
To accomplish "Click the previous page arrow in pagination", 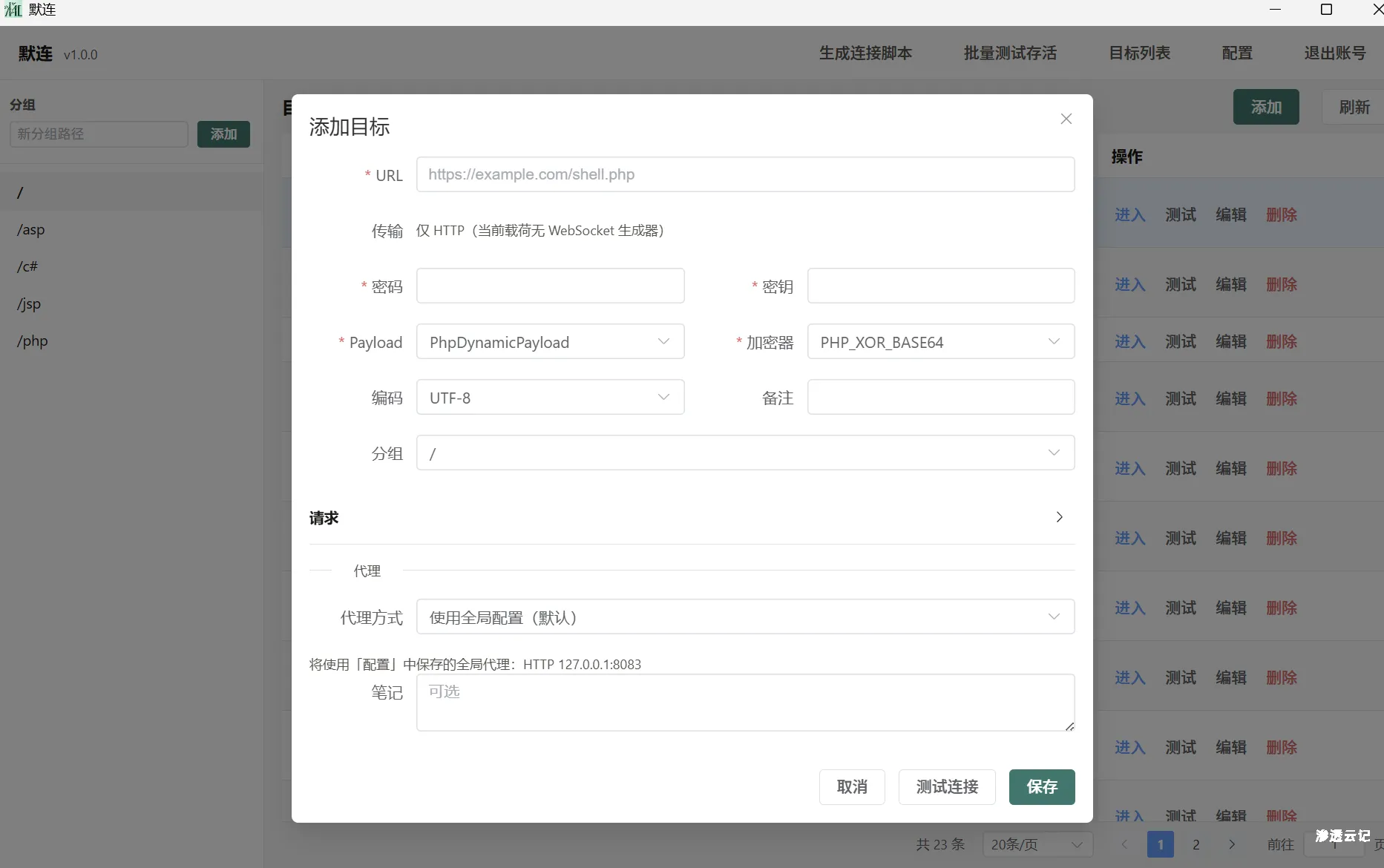I will pos(1124,844).
